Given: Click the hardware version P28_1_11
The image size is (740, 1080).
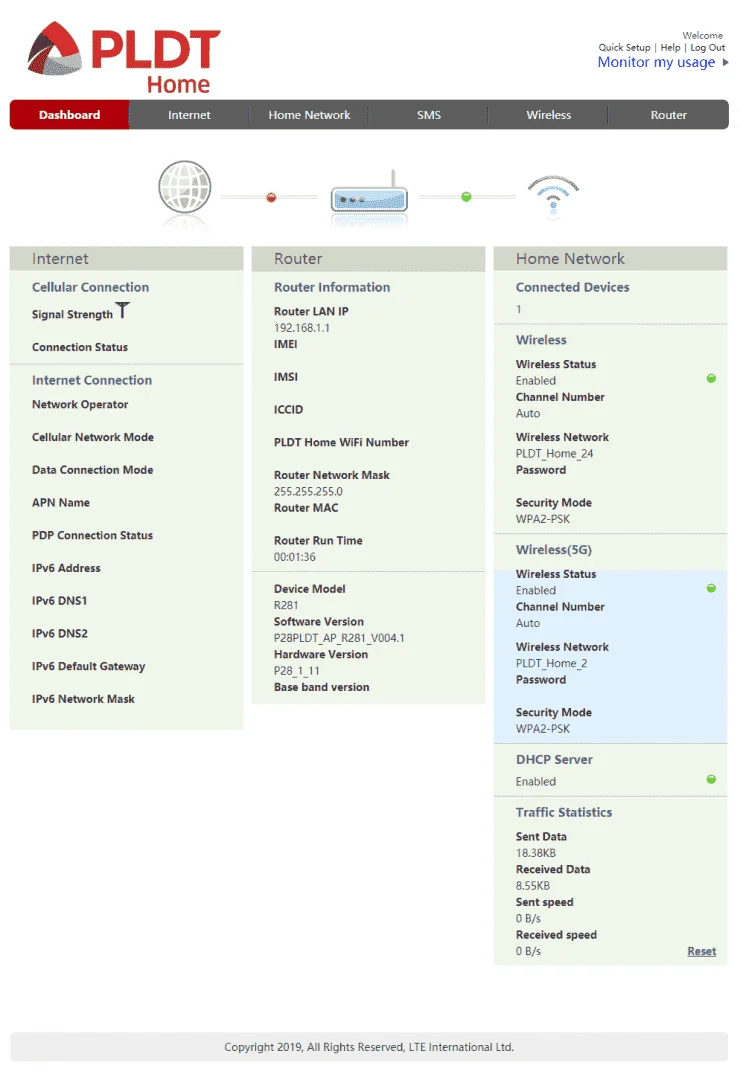Looking at the screenshot, I should click(x=296, y=671).
